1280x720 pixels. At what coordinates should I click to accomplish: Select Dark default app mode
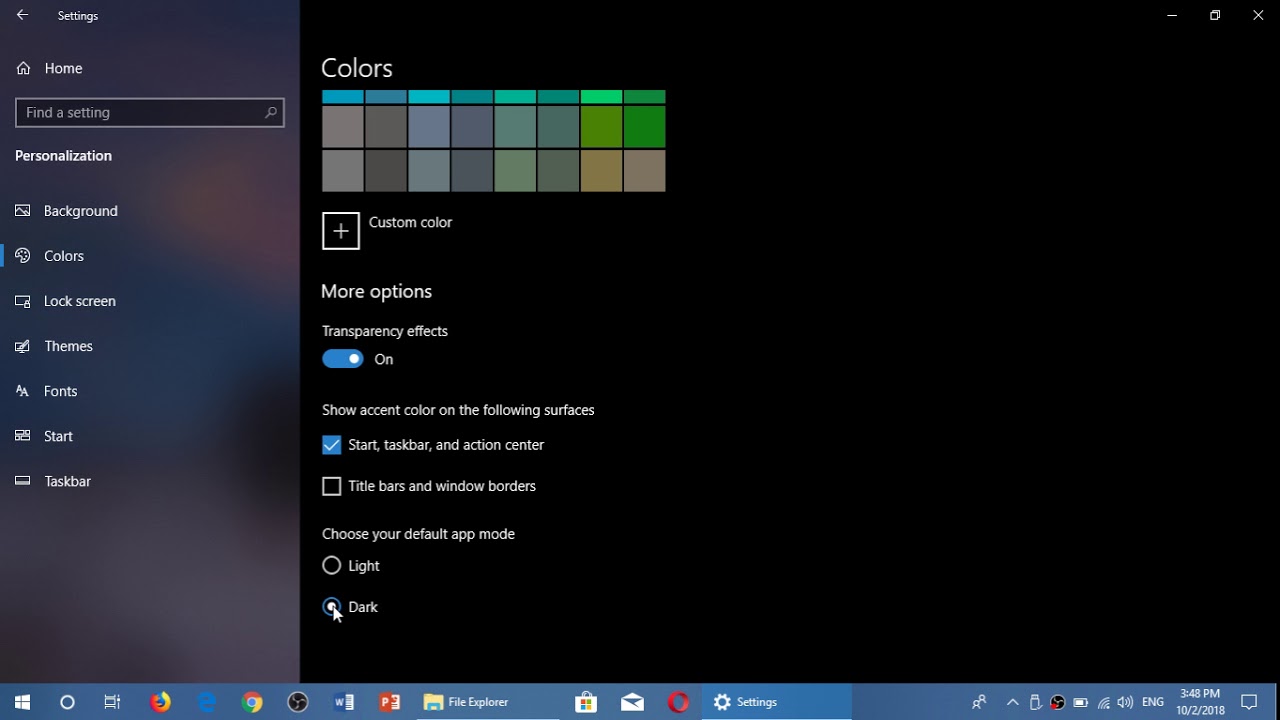(x=331, y=607)
